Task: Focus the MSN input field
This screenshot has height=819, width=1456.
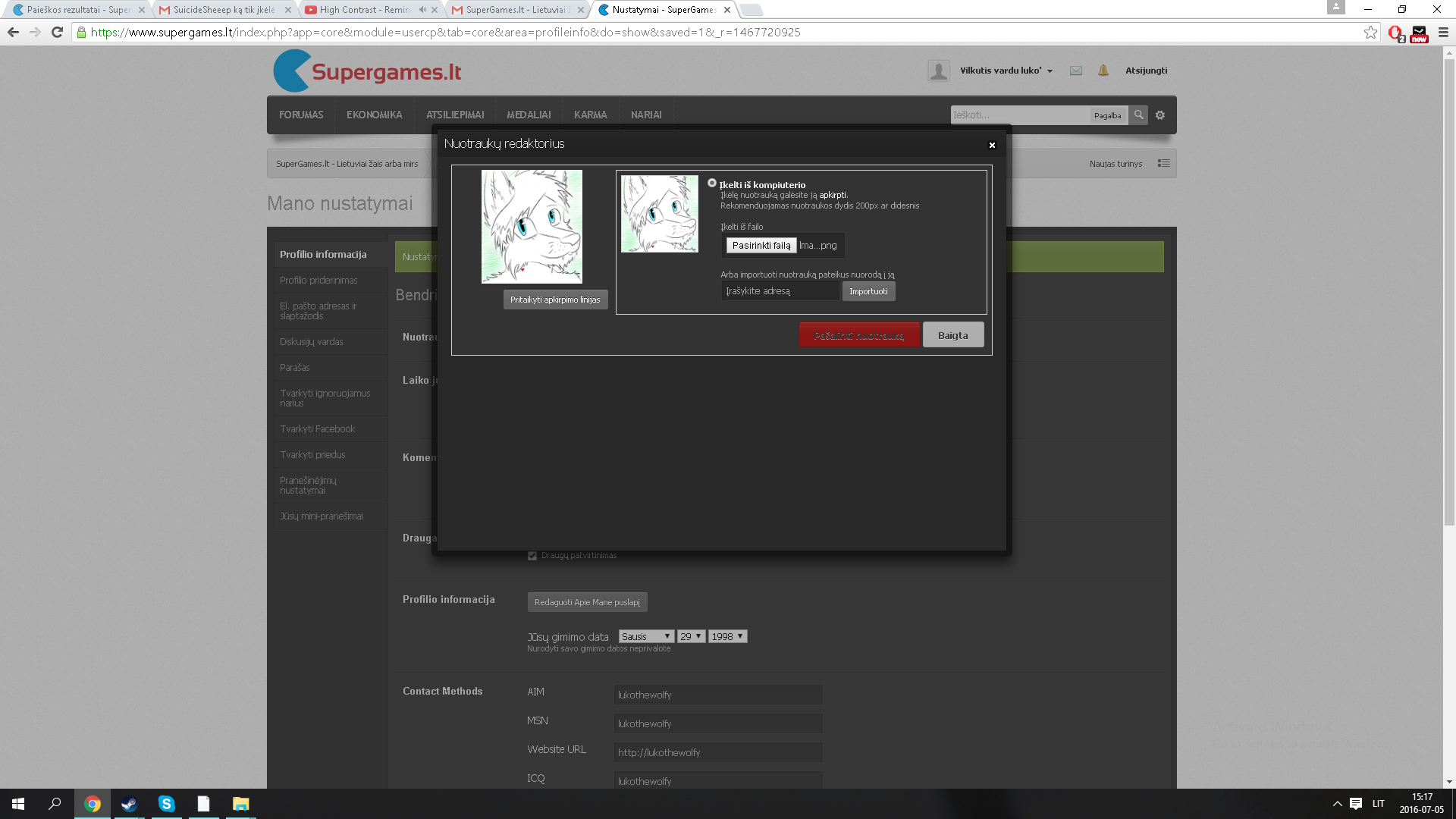Action: pos(718,723)
